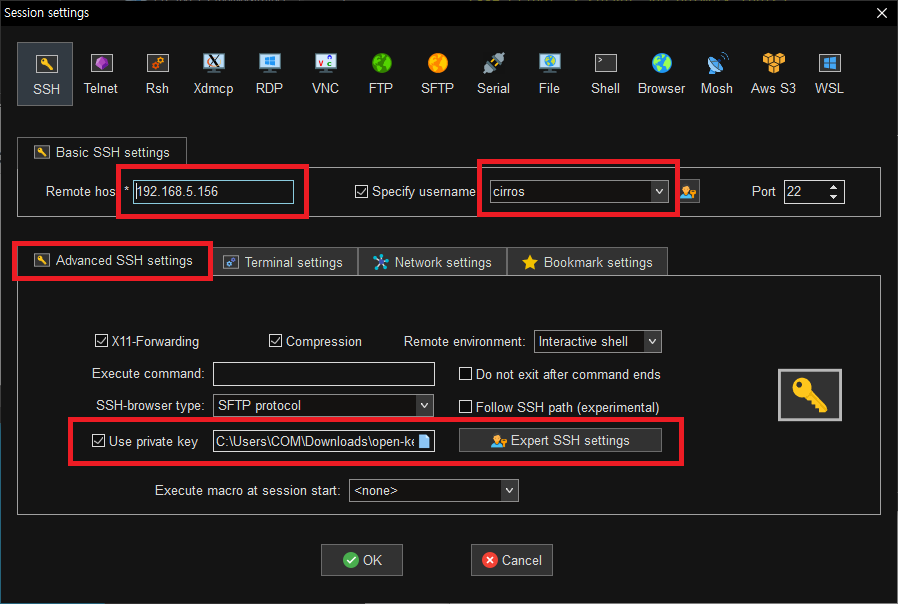Enable Do not exit after command ends

(x=466, y=374)
